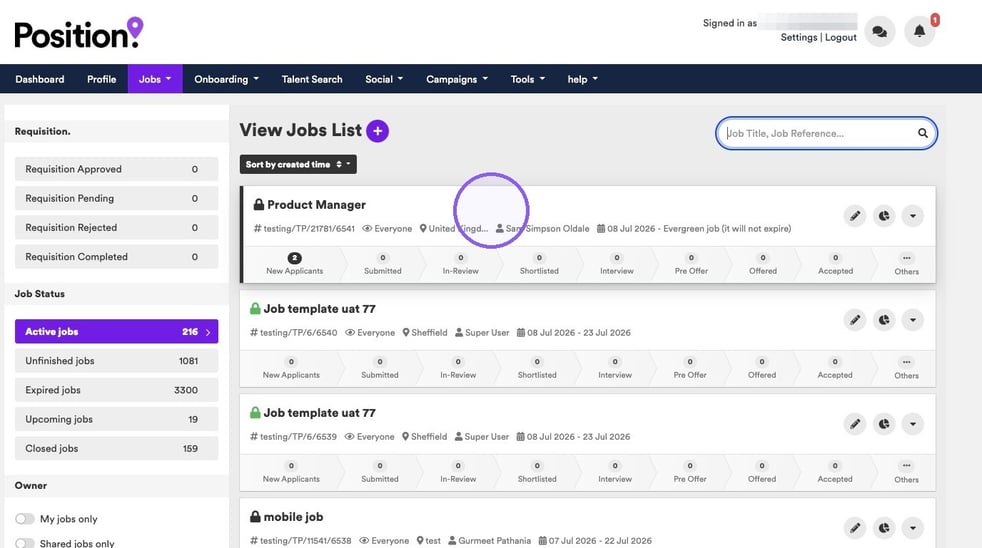
Task: Open mobile job analytics pie icon
Action: [884, 528]
